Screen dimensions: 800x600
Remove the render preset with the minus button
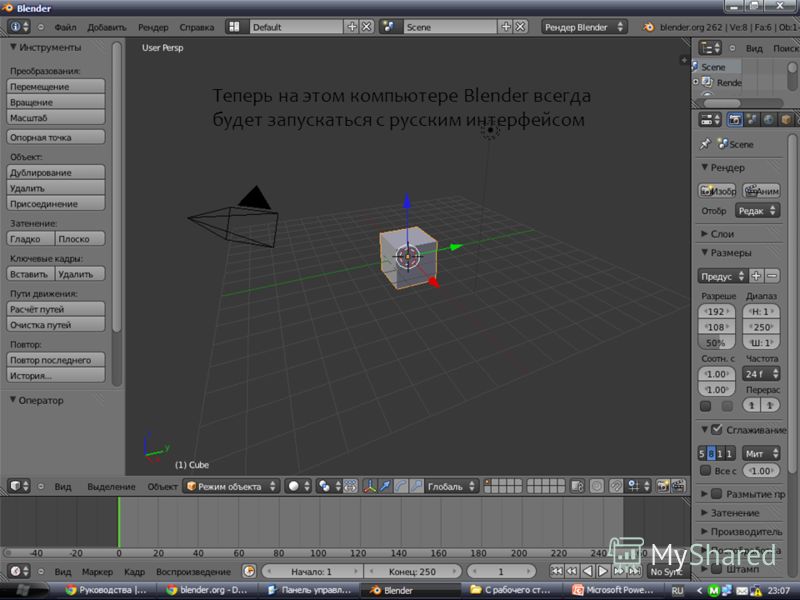772,276
